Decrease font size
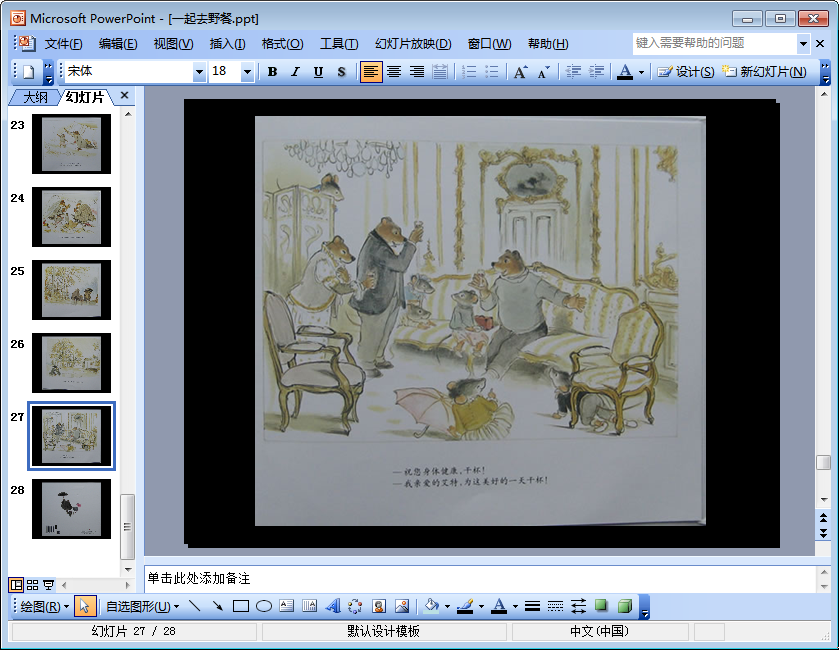Screen dimensions: 839x650 click(x=544, y=72)
